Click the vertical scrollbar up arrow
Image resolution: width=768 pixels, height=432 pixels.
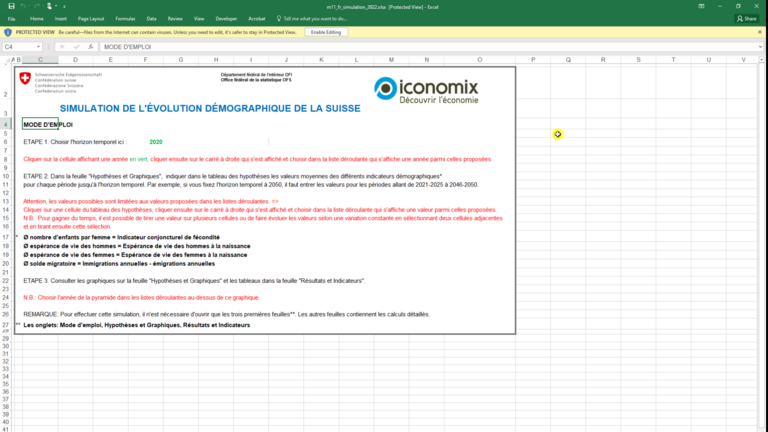click(x=762, y=60)
